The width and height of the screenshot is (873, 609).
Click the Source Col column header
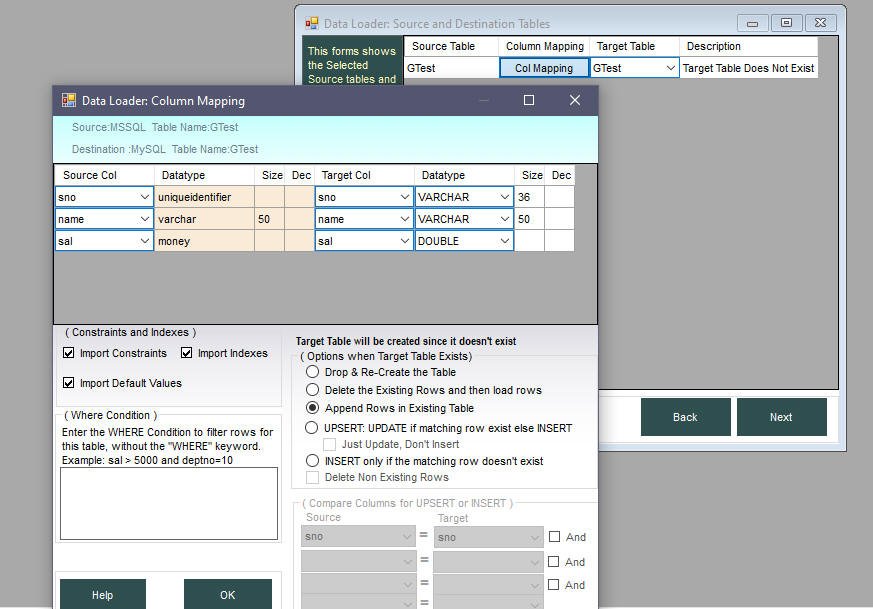click(104, 175)
